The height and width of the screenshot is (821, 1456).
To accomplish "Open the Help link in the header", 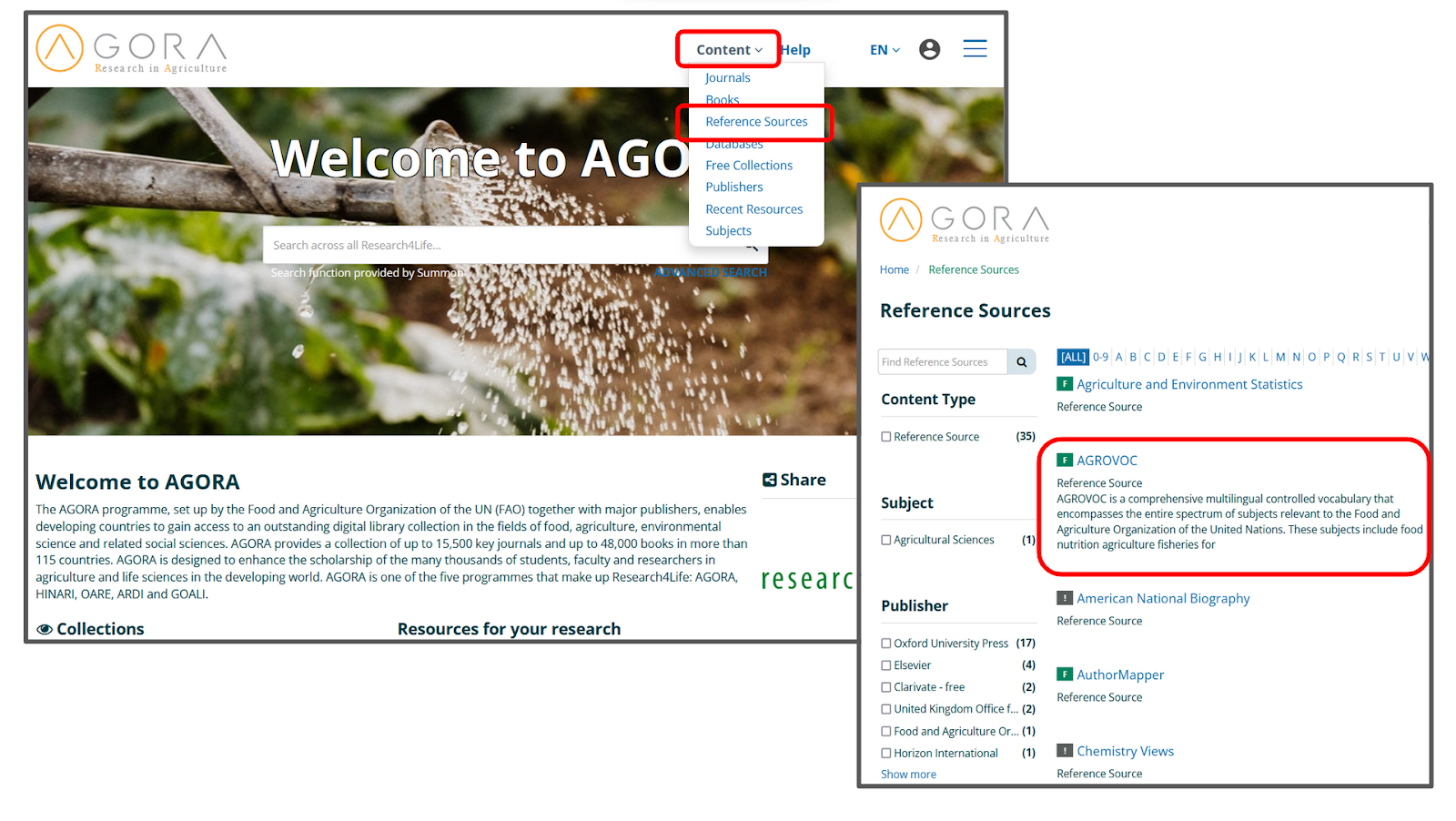I will (796, 50).
